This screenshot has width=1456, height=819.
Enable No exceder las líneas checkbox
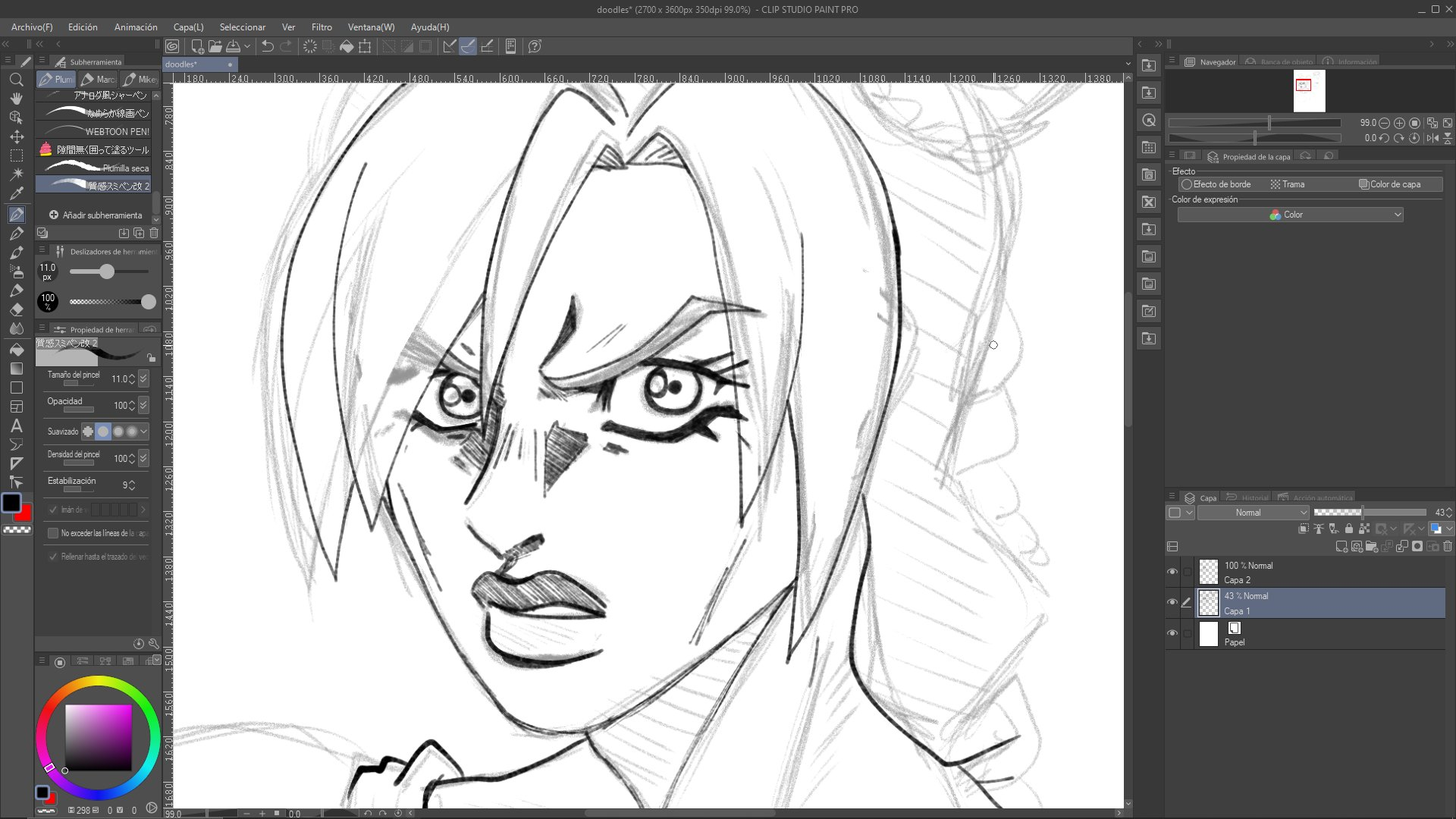53,533
